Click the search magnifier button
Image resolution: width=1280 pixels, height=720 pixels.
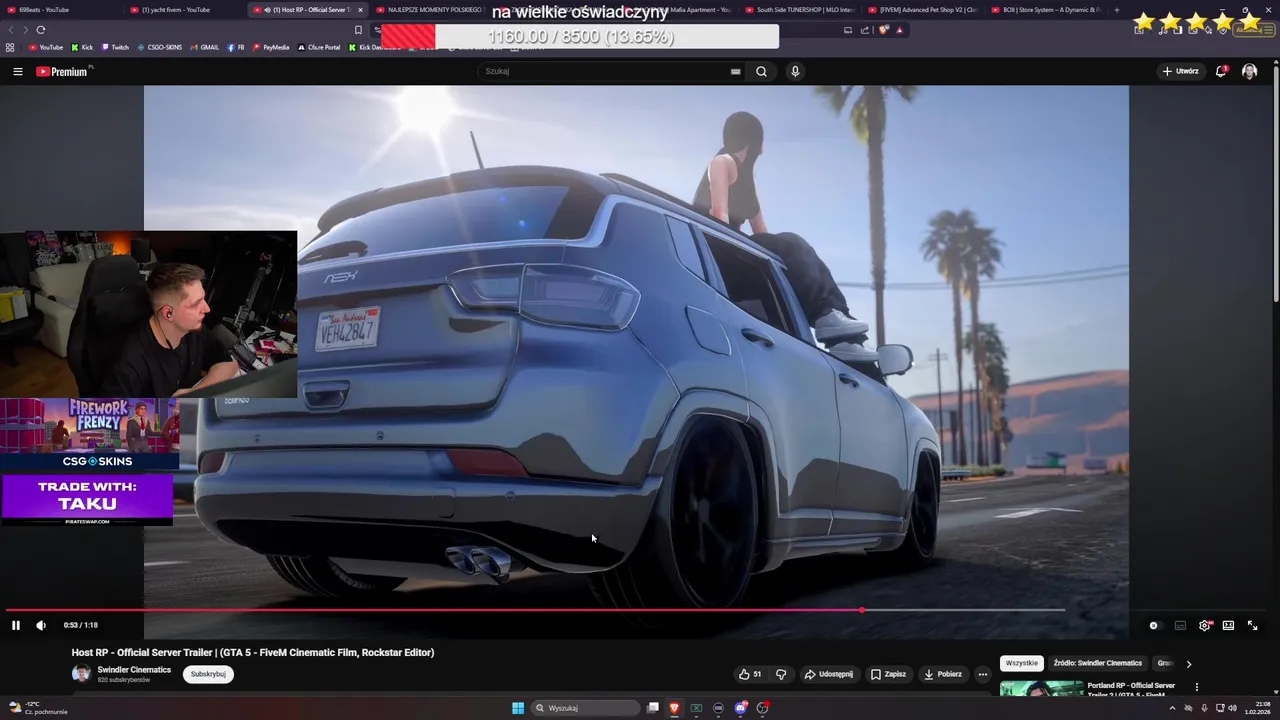click(761, 71)
